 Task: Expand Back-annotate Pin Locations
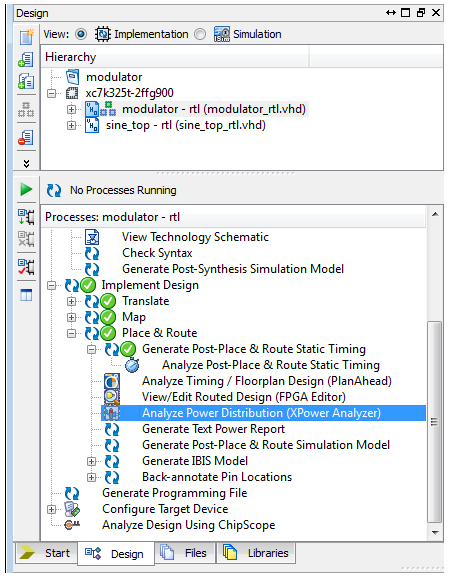pyautogui.click(x=92, y=477)
